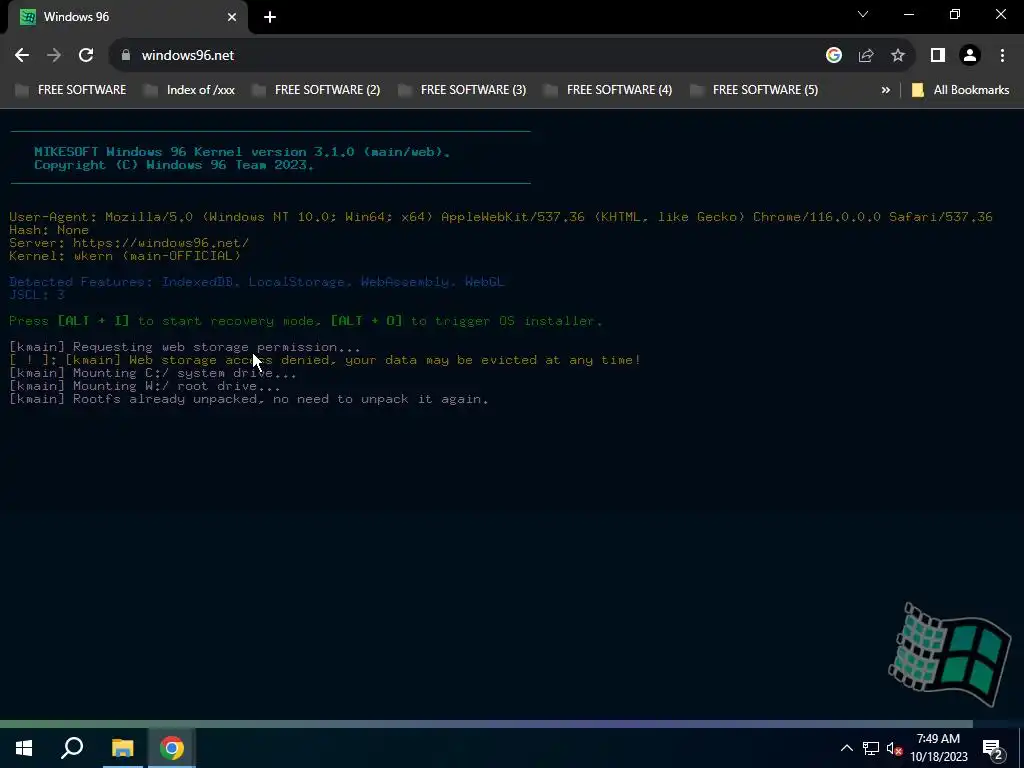The height and width of the screenshot is (768, 1024).
Task: Open the FREE SOFTWARE (4) bookmark folder
Action: tap(608, 90)
